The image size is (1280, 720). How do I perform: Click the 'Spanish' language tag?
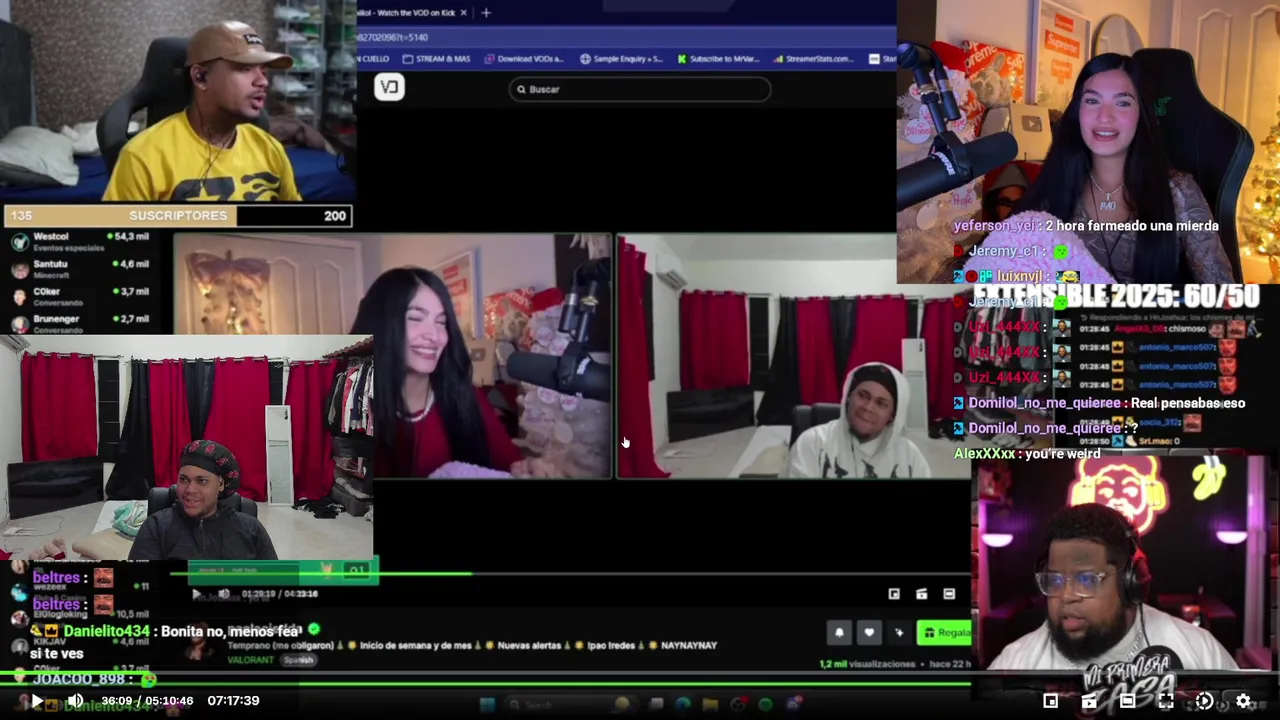(298, 660)
